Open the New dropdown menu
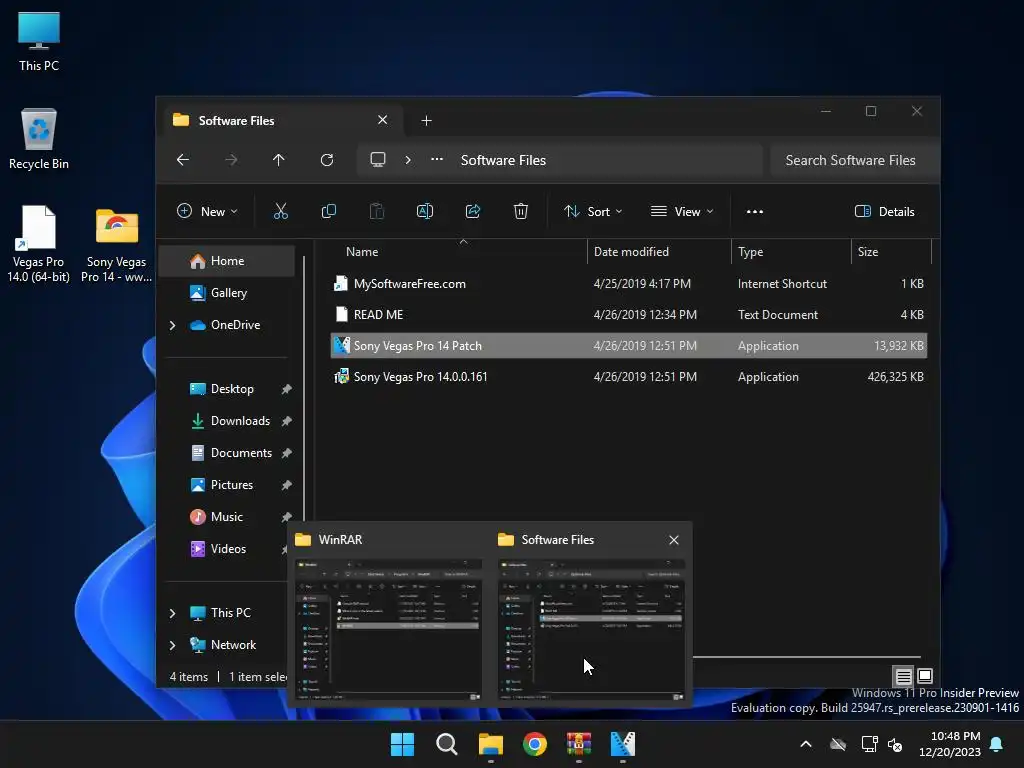 coord(208,212)
